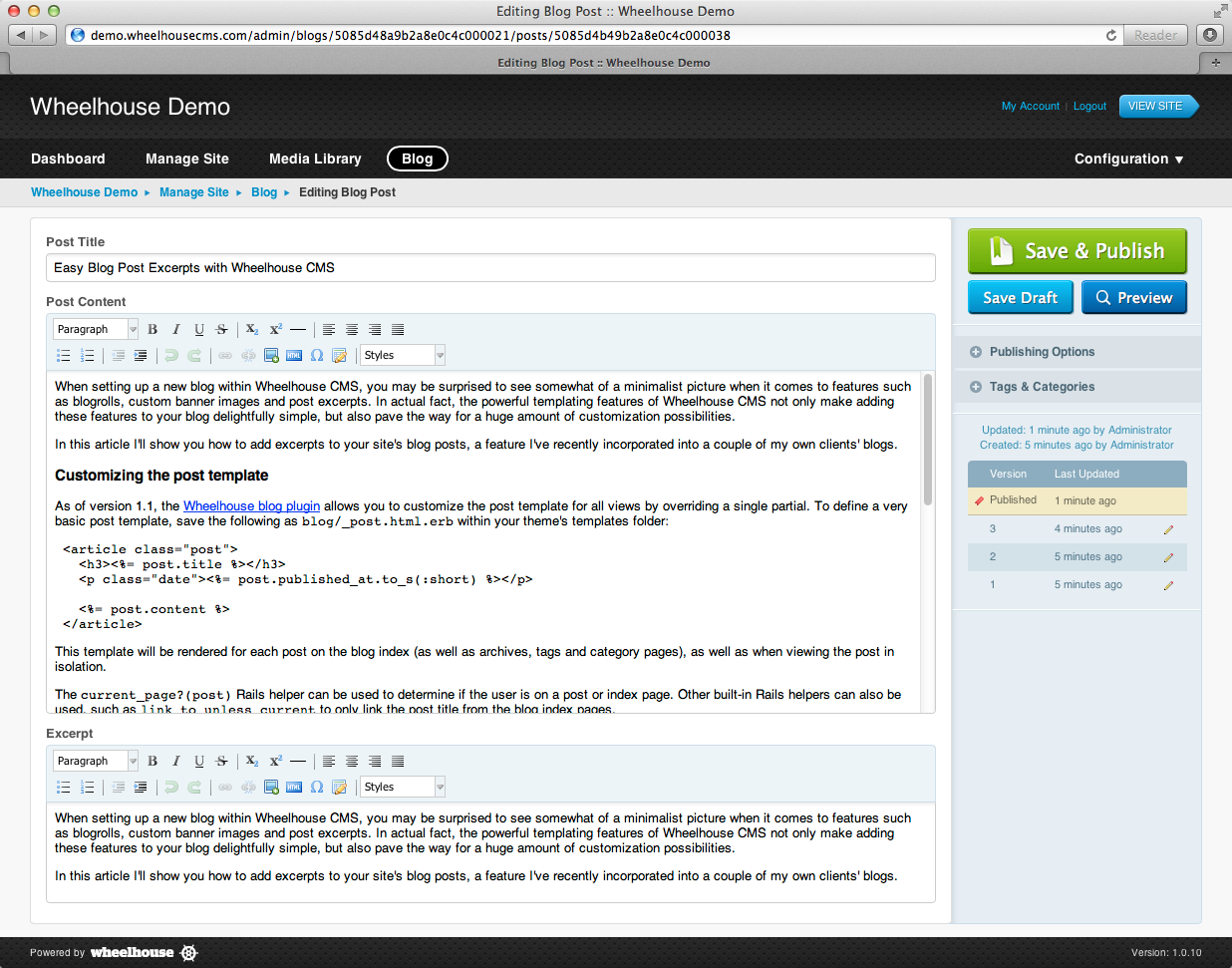Apply bold in the Post Content editor
The width and height of the screenshot is (1232, 968).
click(x=153, y=329)
